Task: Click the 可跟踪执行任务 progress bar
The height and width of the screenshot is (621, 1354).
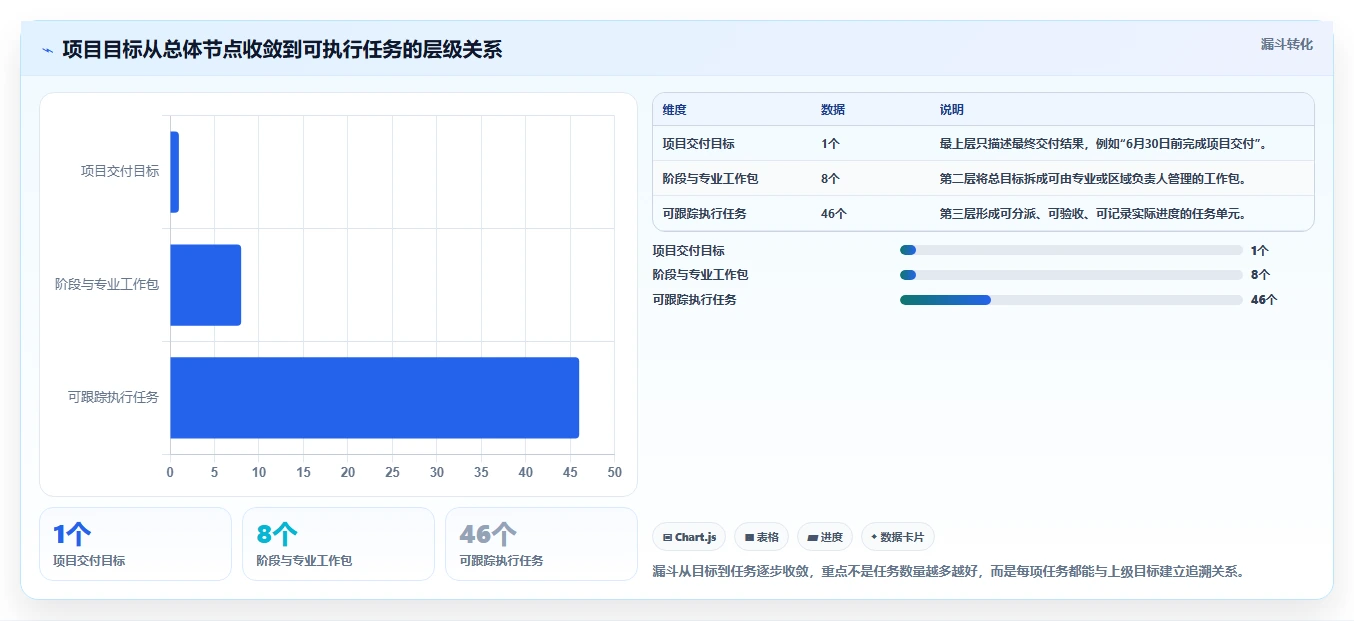Action: (1071, 300)
